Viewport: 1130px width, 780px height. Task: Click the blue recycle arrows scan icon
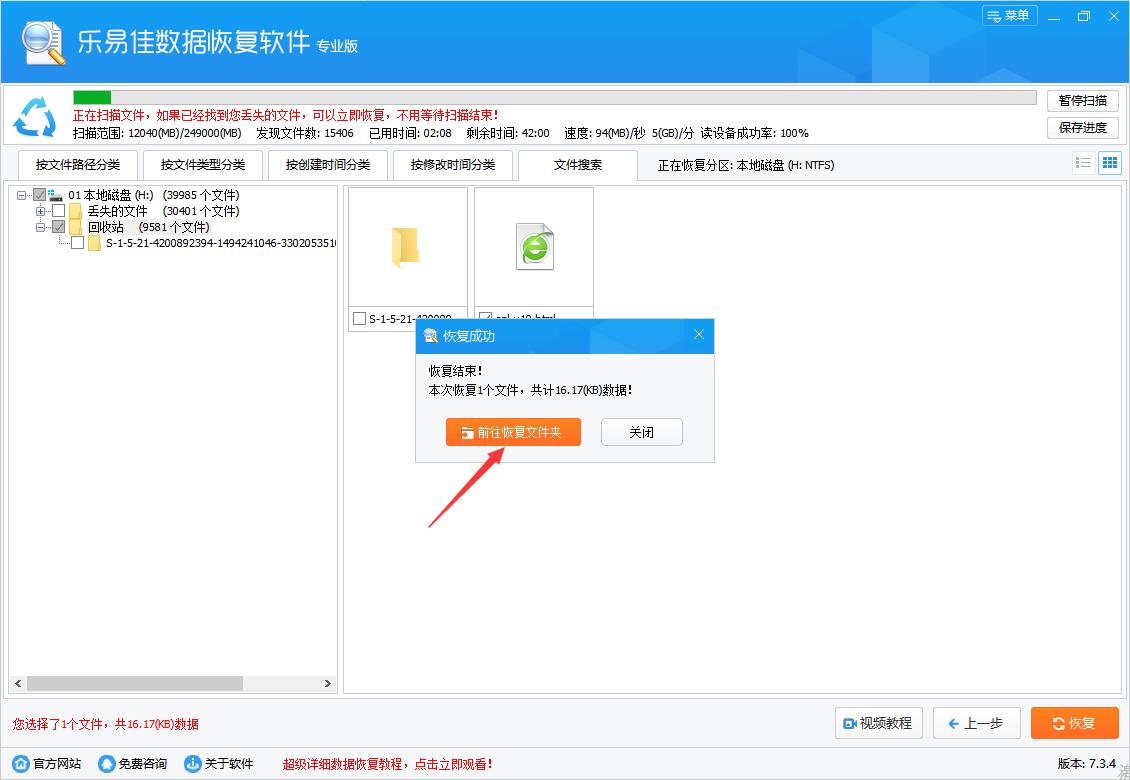coord(35,116)
